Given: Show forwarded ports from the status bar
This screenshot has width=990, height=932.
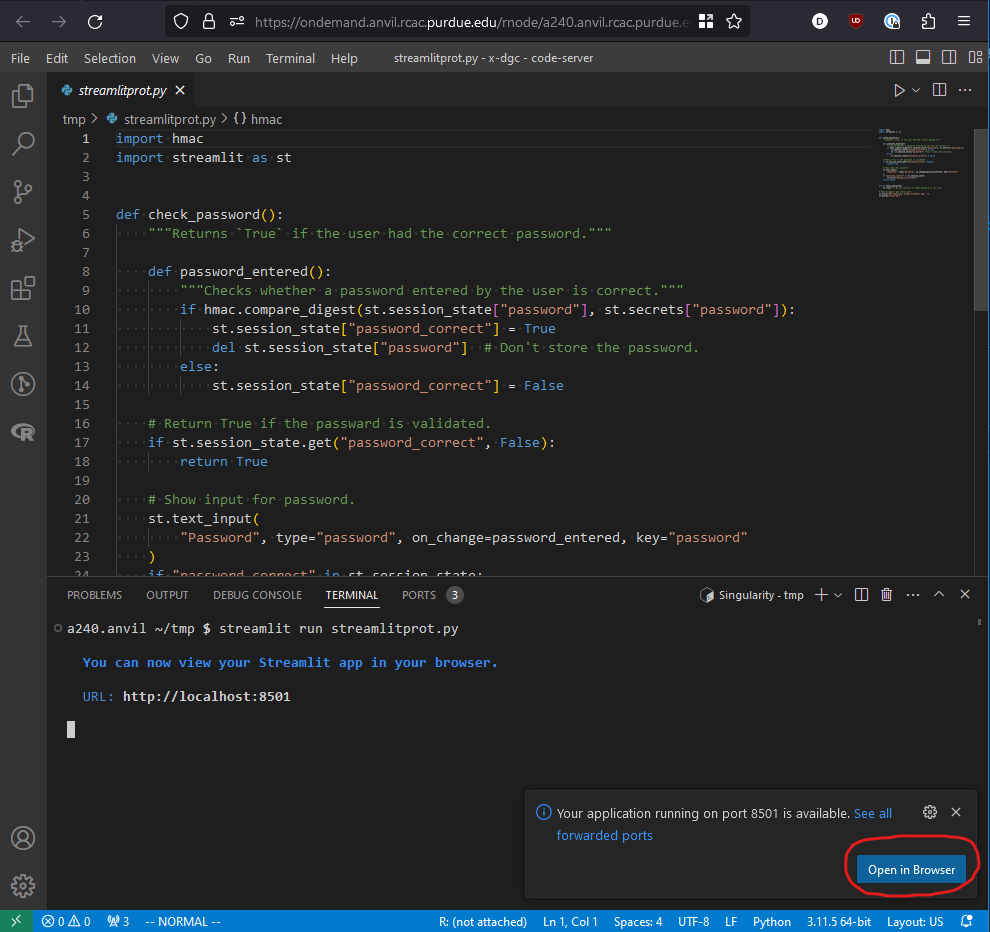Looking at the screenshot, I should [x=118, y=921].
